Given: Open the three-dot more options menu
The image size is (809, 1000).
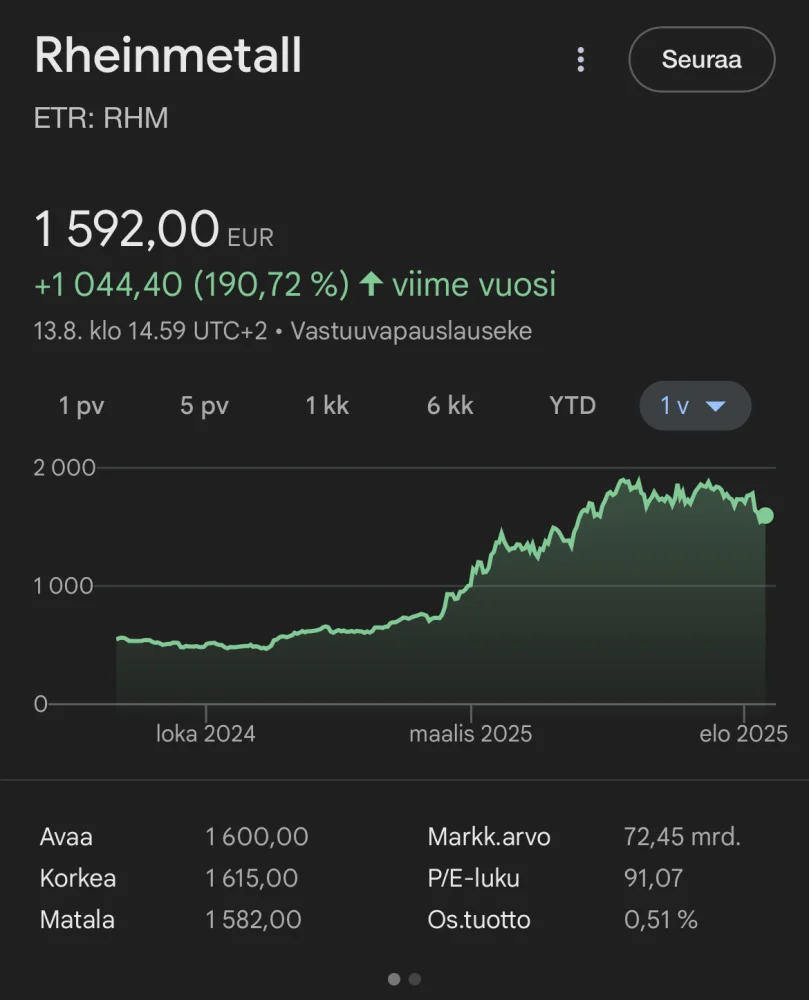Looking at the screenshot, I should pyautogui.click(x=580, y=60).
